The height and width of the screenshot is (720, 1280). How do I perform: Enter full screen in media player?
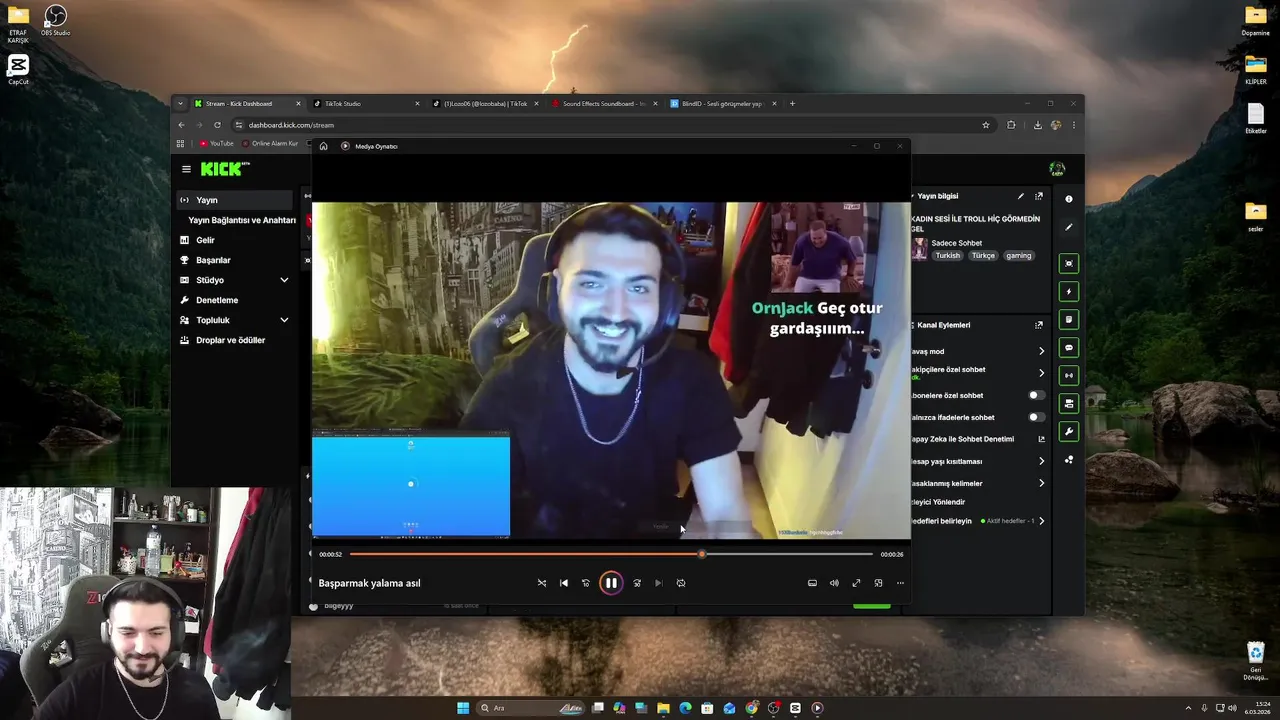[856, 583]
